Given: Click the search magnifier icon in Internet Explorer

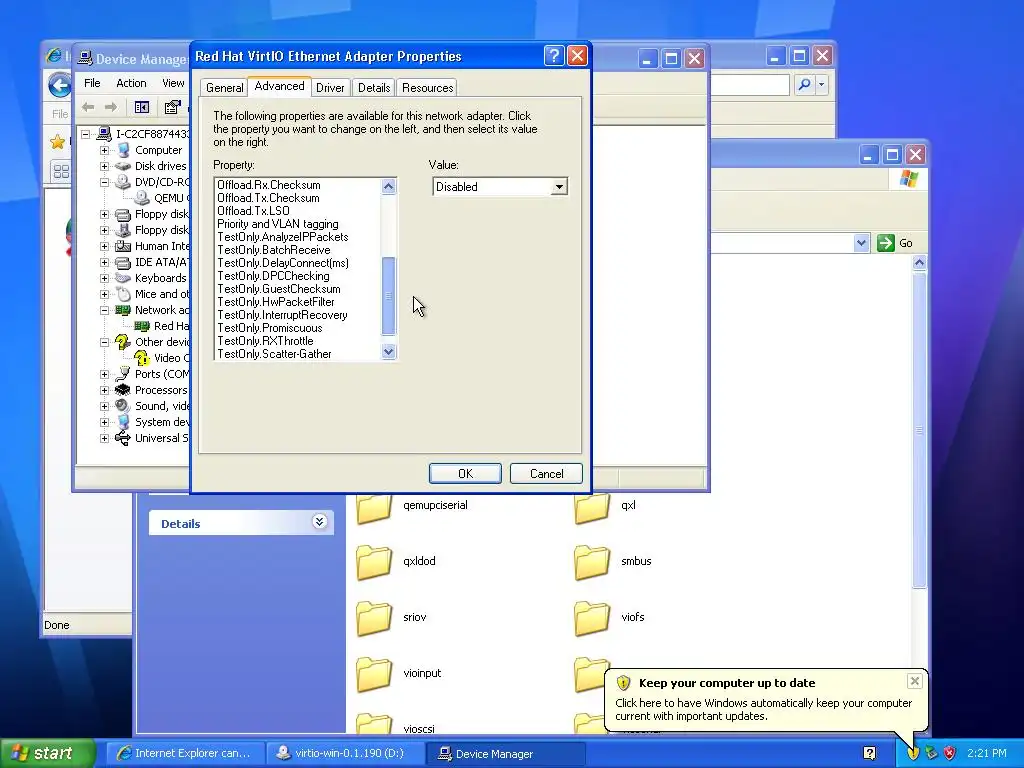Looking at the screenshot, I should [805, 84].
